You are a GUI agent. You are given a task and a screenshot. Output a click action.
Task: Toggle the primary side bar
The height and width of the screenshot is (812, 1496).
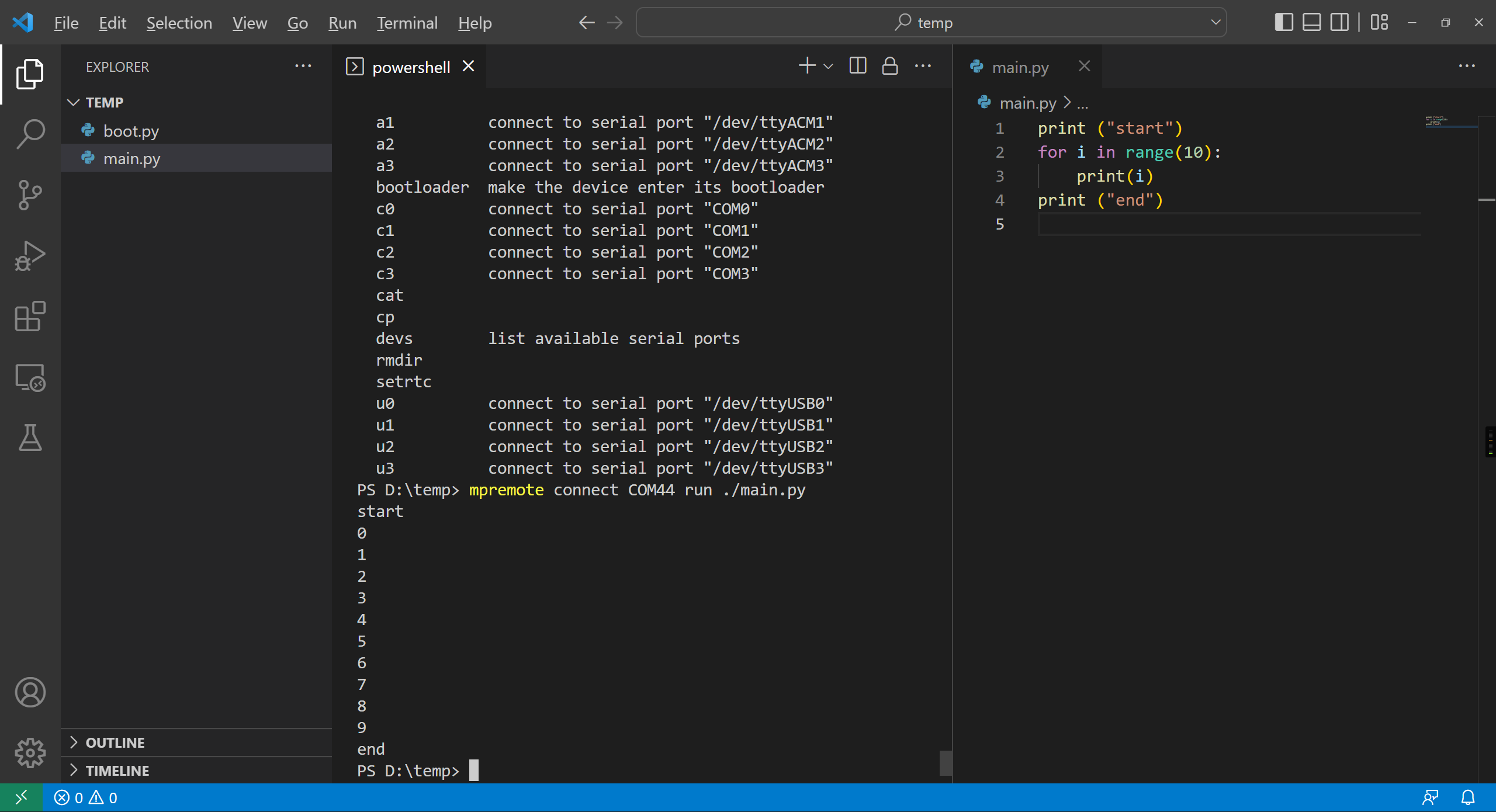coord(1283,22)
